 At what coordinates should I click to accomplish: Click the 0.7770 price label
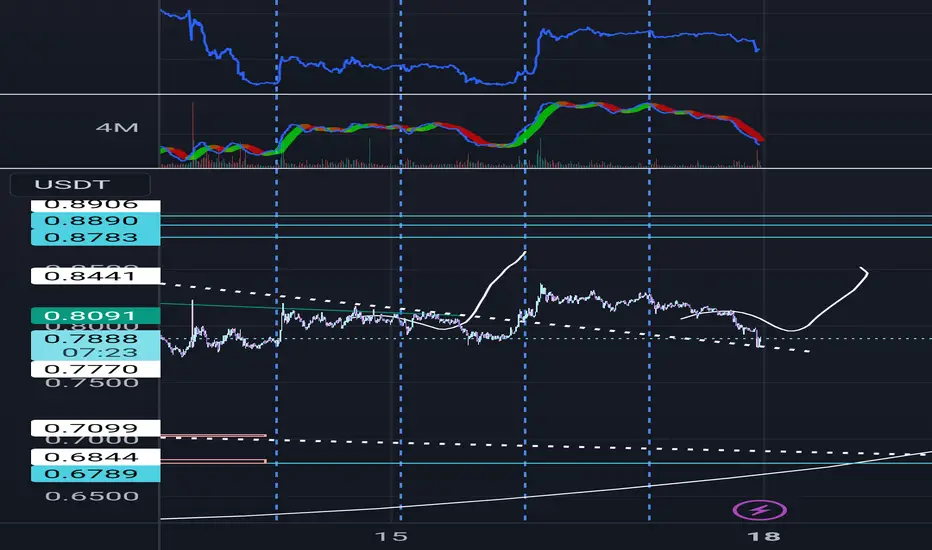95,369
